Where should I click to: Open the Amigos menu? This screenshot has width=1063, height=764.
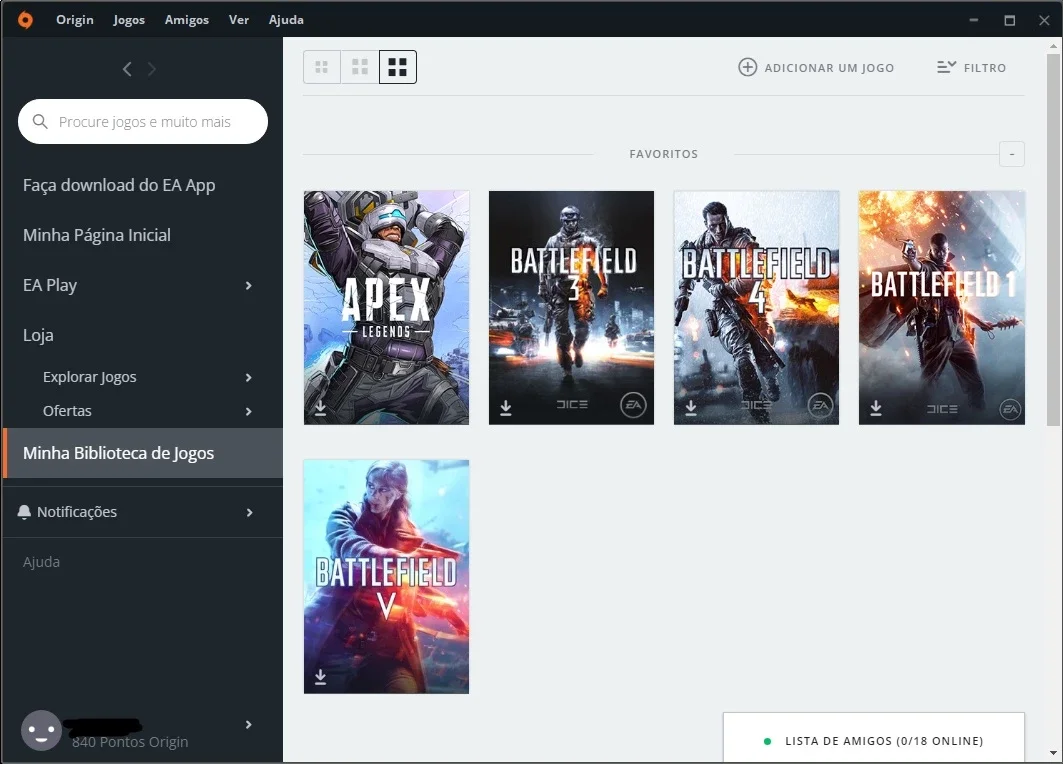pyautogui.click(x=186, y=20)
